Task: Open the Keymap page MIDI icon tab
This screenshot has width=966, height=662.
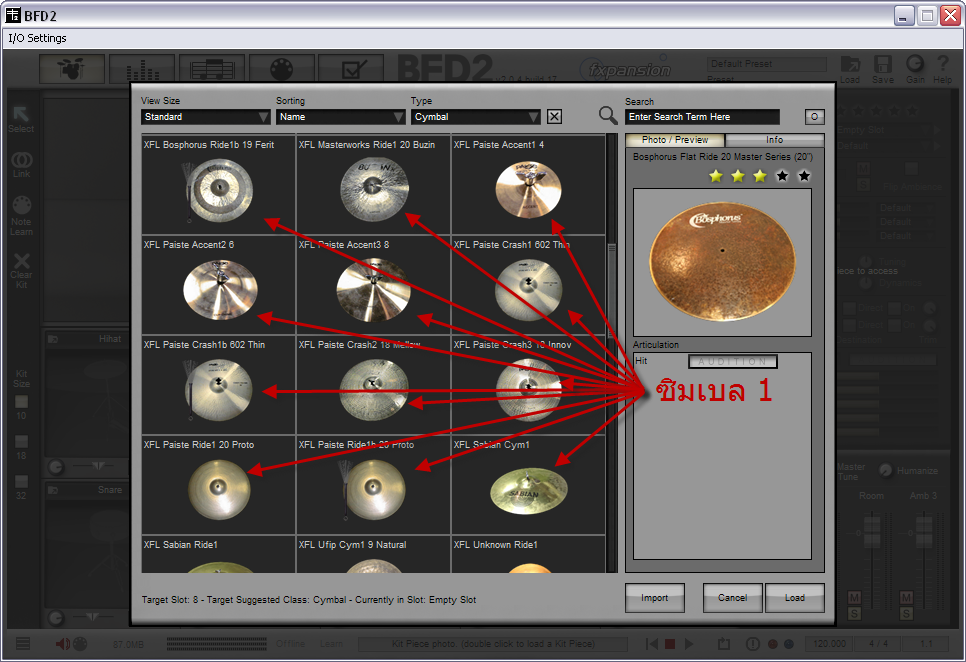Action: 282,68
